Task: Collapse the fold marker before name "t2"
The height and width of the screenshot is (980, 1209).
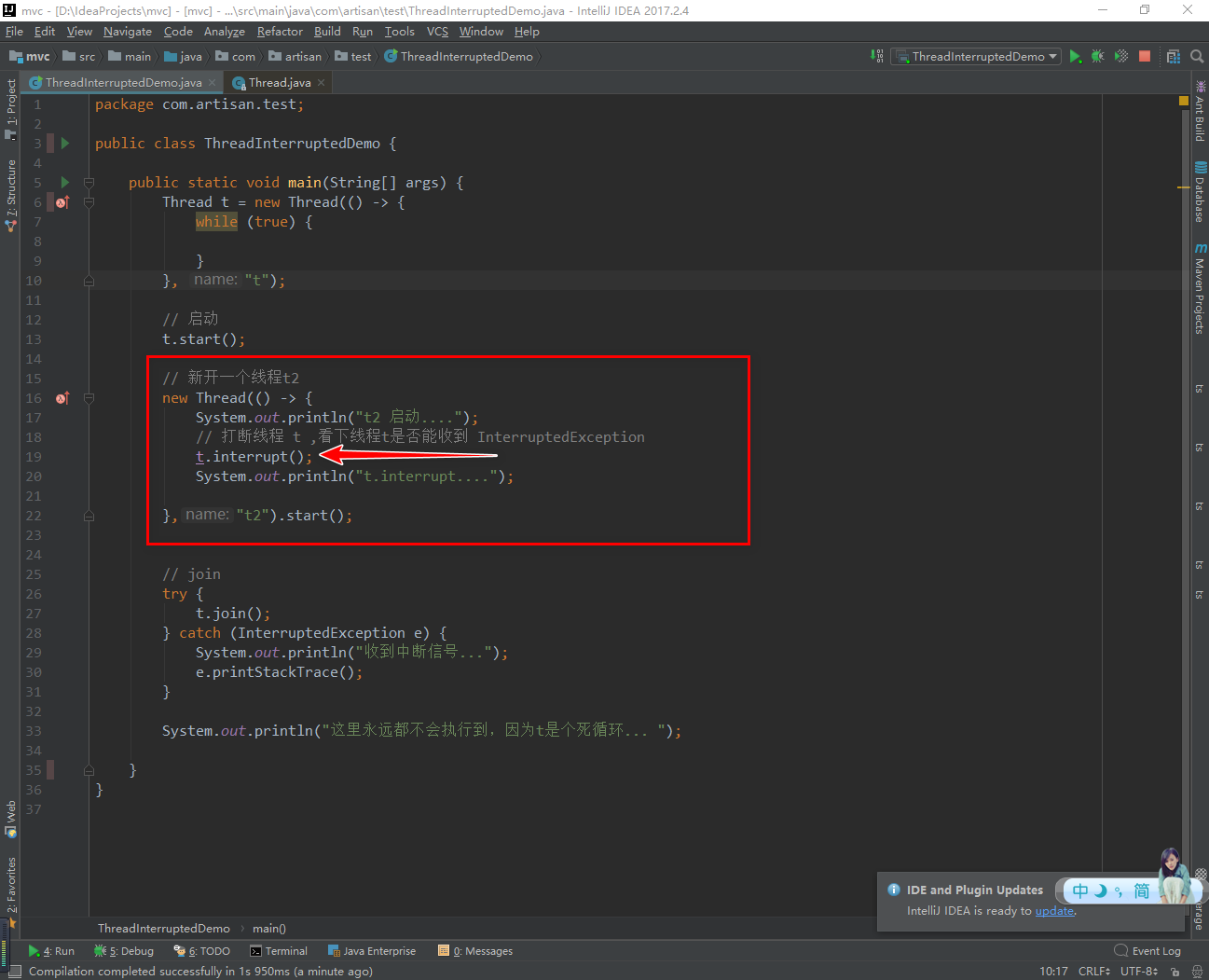Action: click(89, 516)
